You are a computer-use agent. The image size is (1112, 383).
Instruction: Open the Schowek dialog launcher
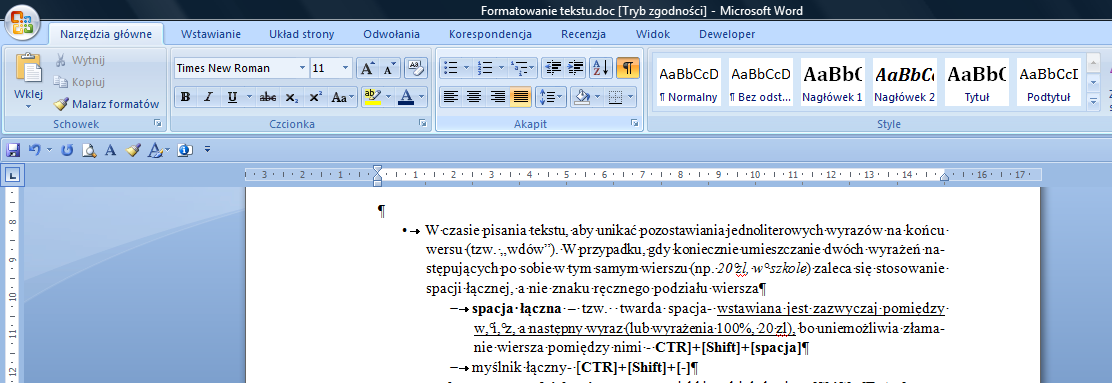[x=158, y=123]
